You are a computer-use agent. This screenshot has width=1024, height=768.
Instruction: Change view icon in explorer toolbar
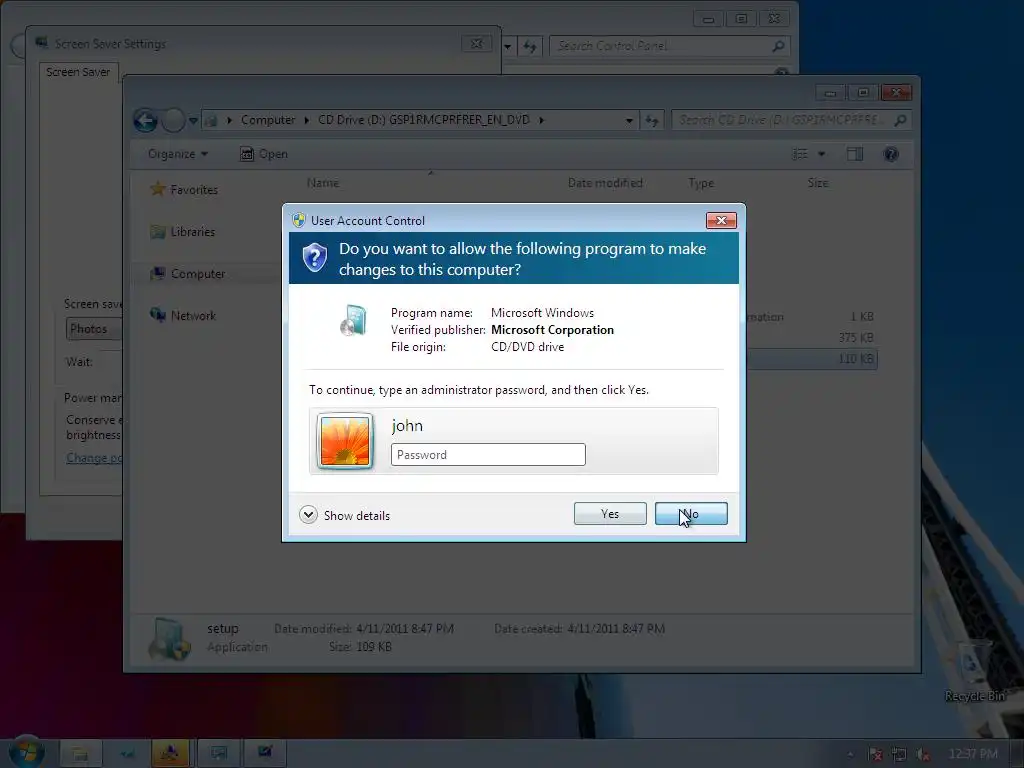(x=800, y=154)
